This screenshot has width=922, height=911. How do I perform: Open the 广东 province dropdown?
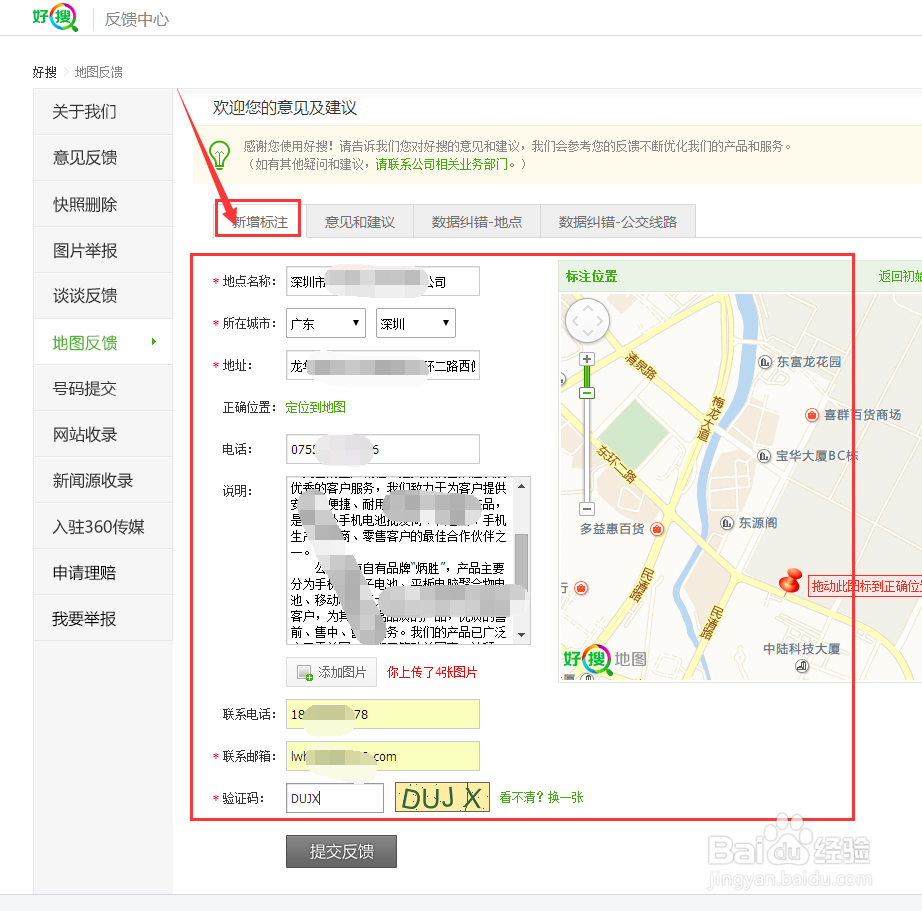click(325, 323)
